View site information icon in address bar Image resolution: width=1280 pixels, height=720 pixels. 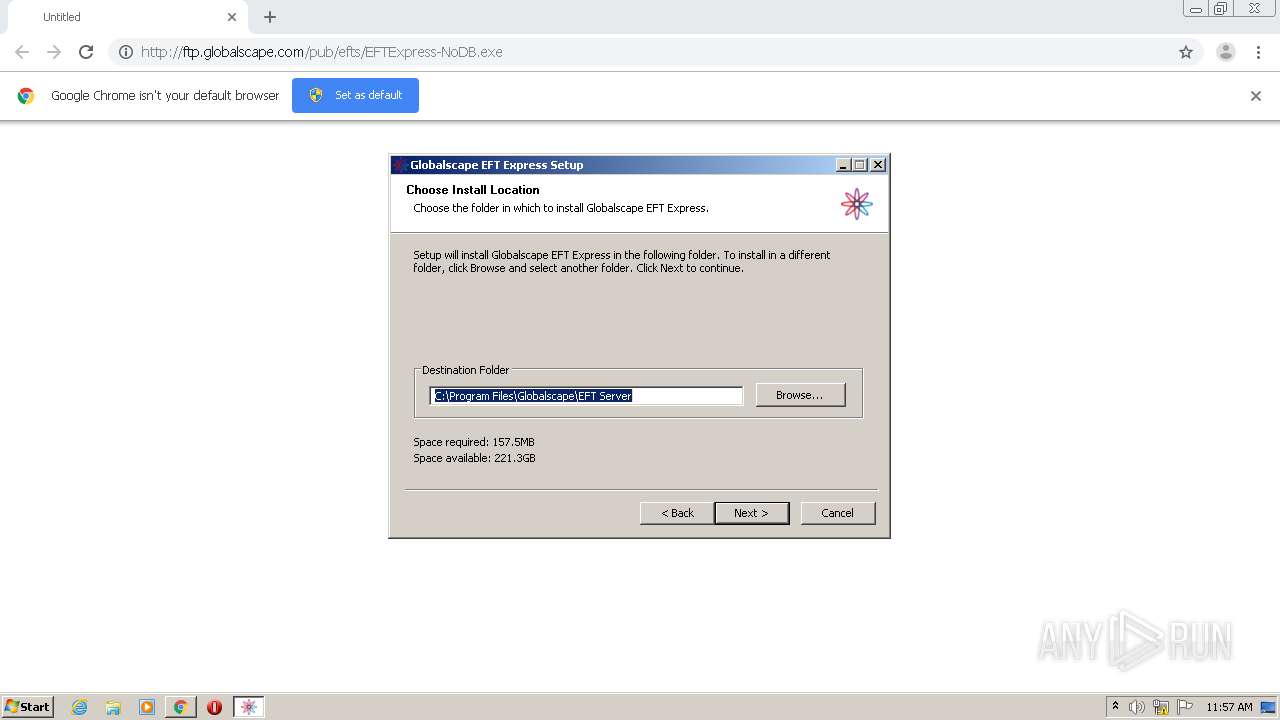click(126, 52)
